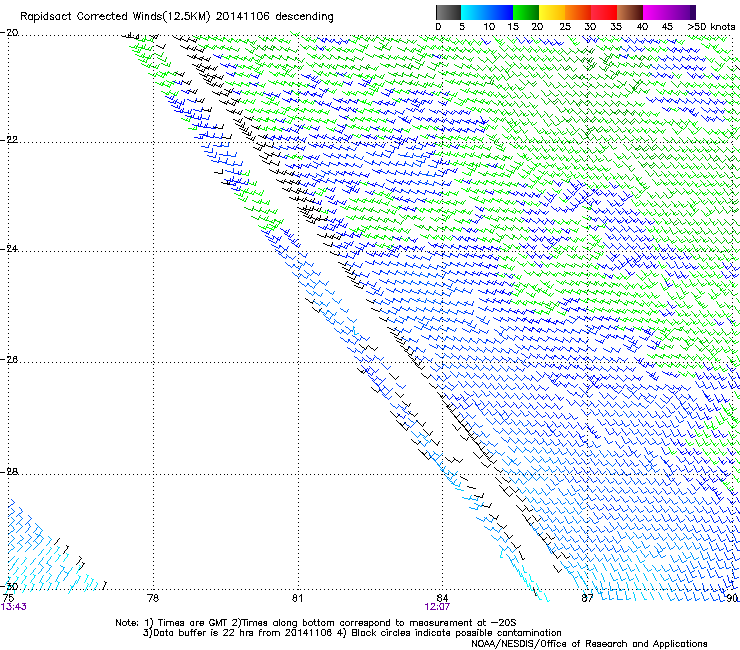Click the longitude label 84
The image size is (740, 650).
point(442,598)
